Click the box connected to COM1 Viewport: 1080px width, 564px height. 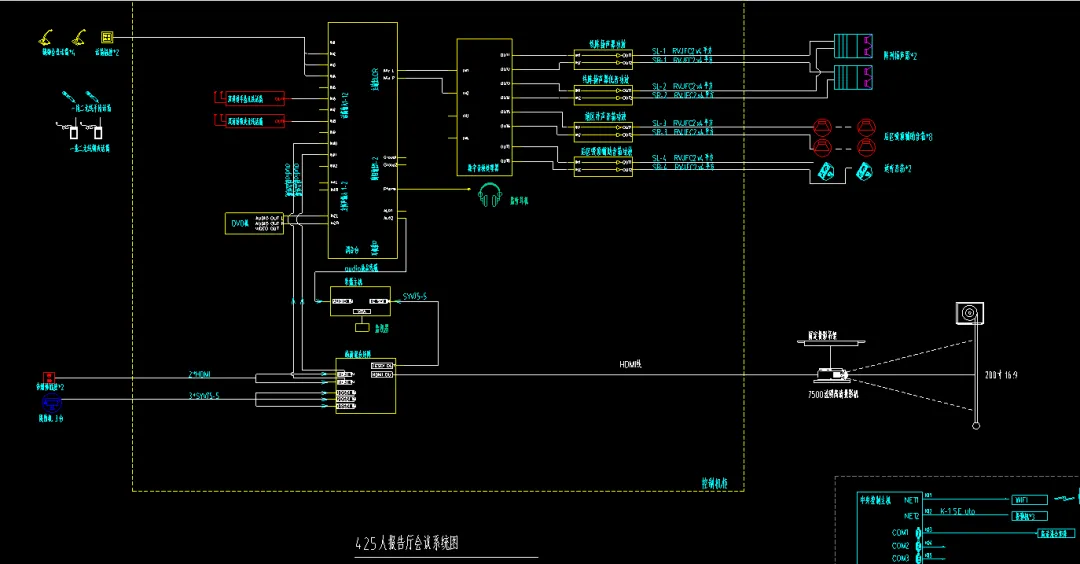coord(1056,534)
